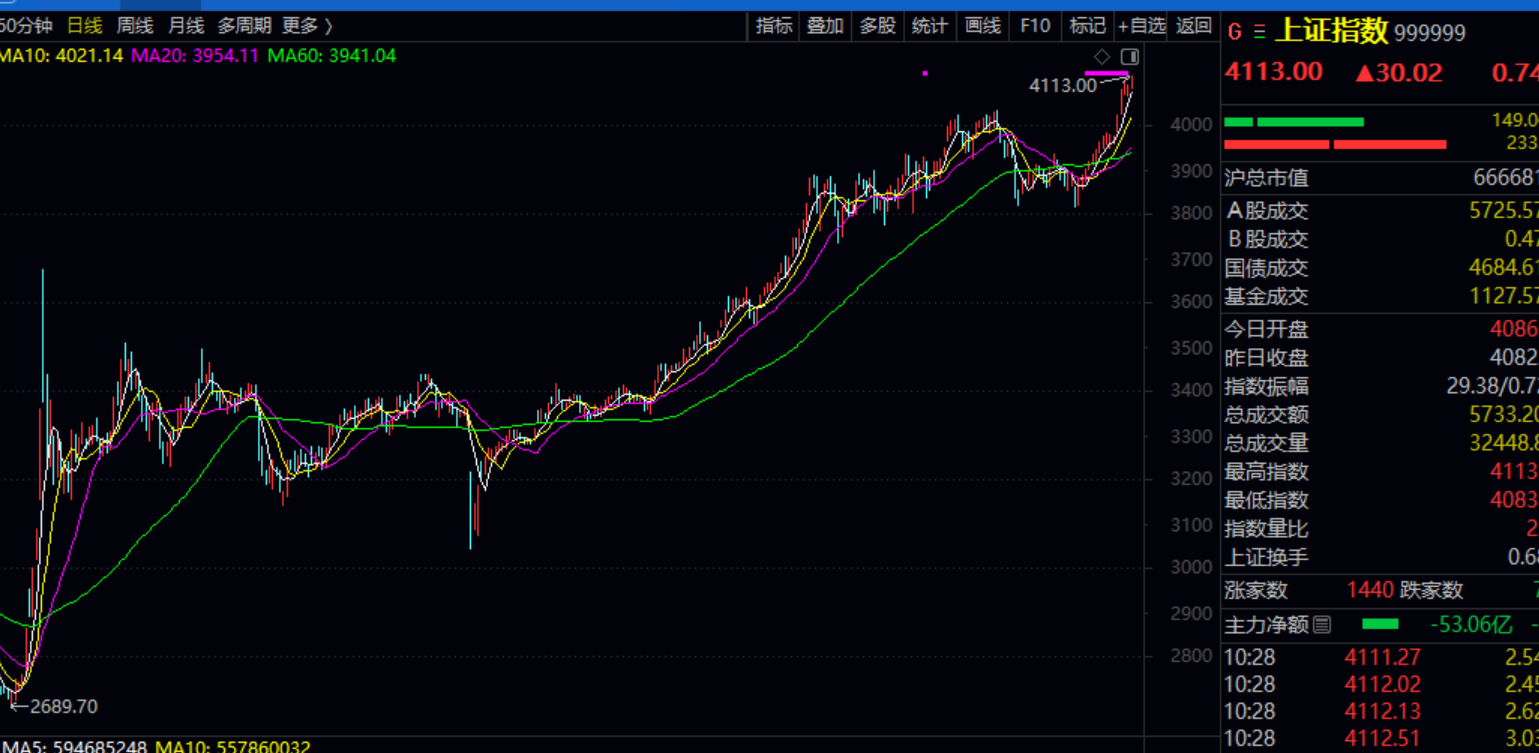This screenshot has width=1539, height=753.
Task: Open the F10 company info
Action: [1035, 26]
